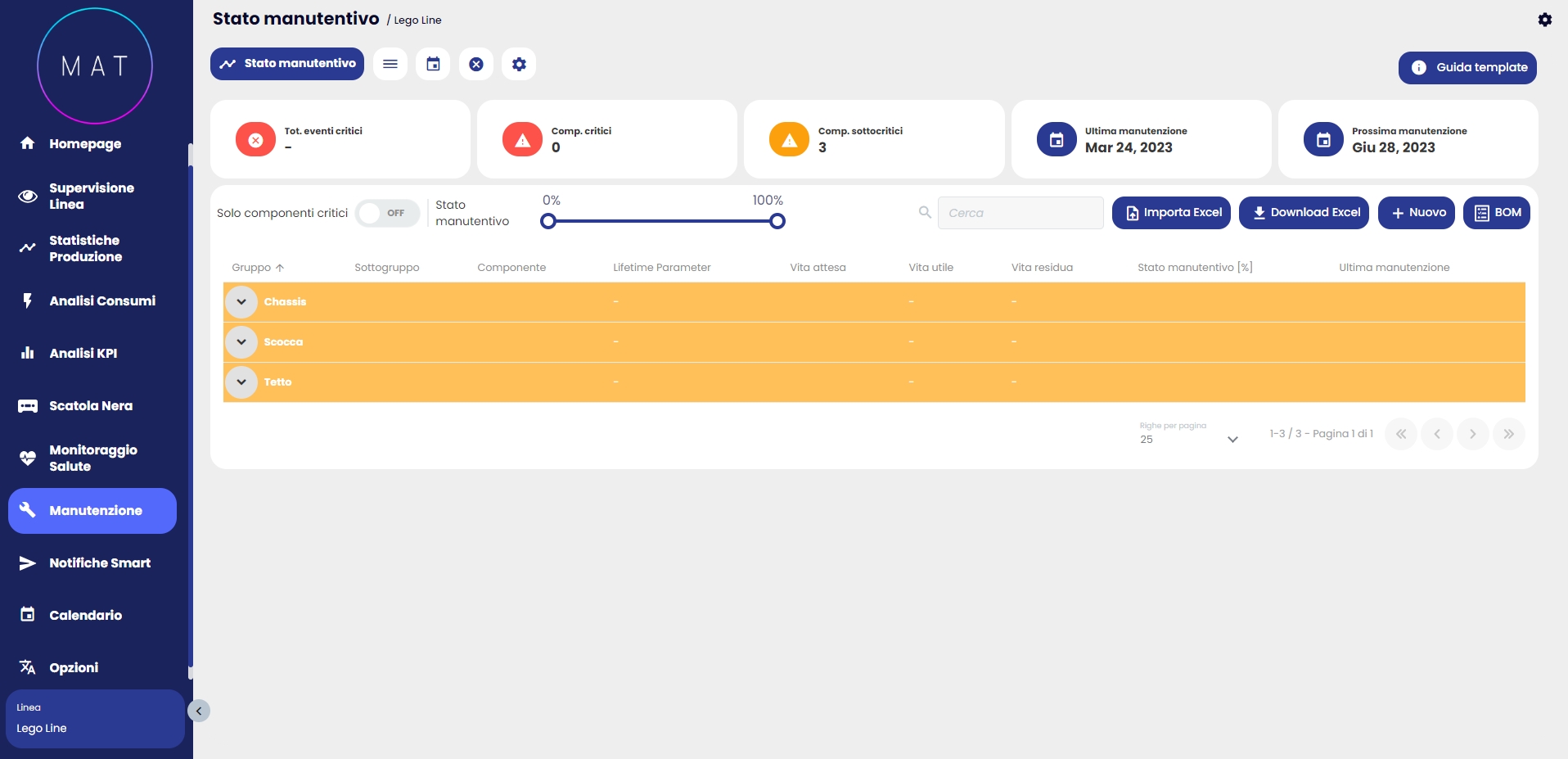Click the Download Excel button

(x=1304, y=213)
